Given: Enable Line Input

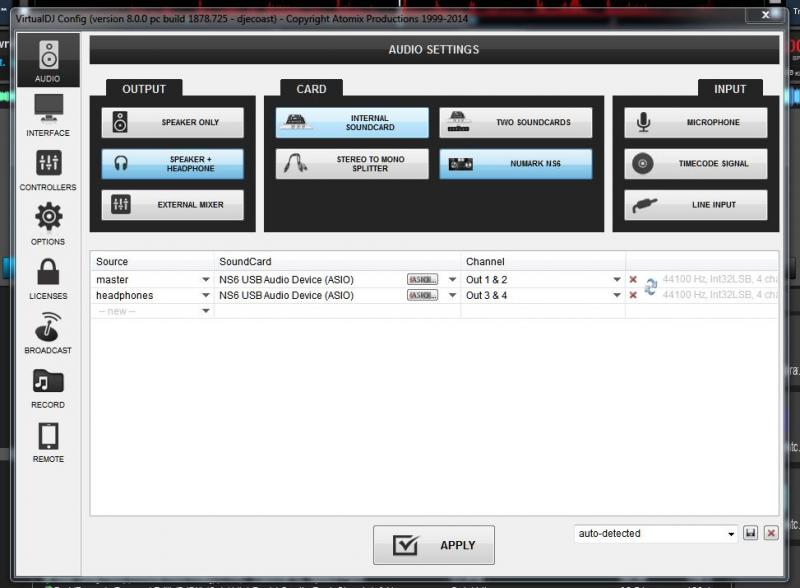Looking at the screenshot, I should coord(695,205).
